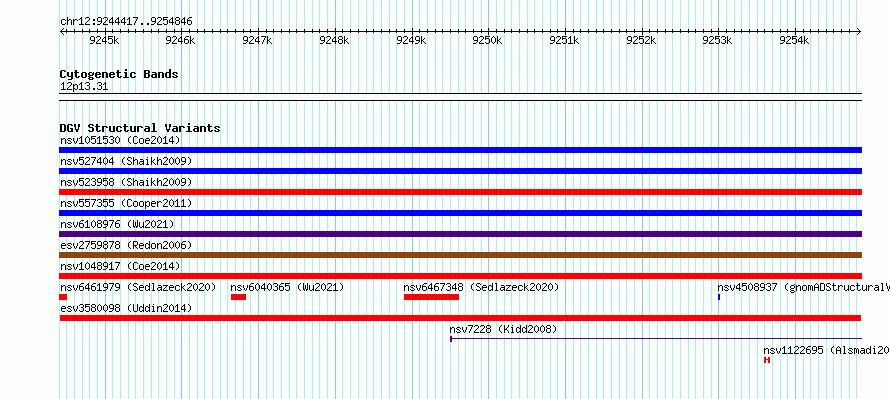Click the esv3580098 (Uddin2014) label
Screen dimensions: 890x399
tap(126, 308)
